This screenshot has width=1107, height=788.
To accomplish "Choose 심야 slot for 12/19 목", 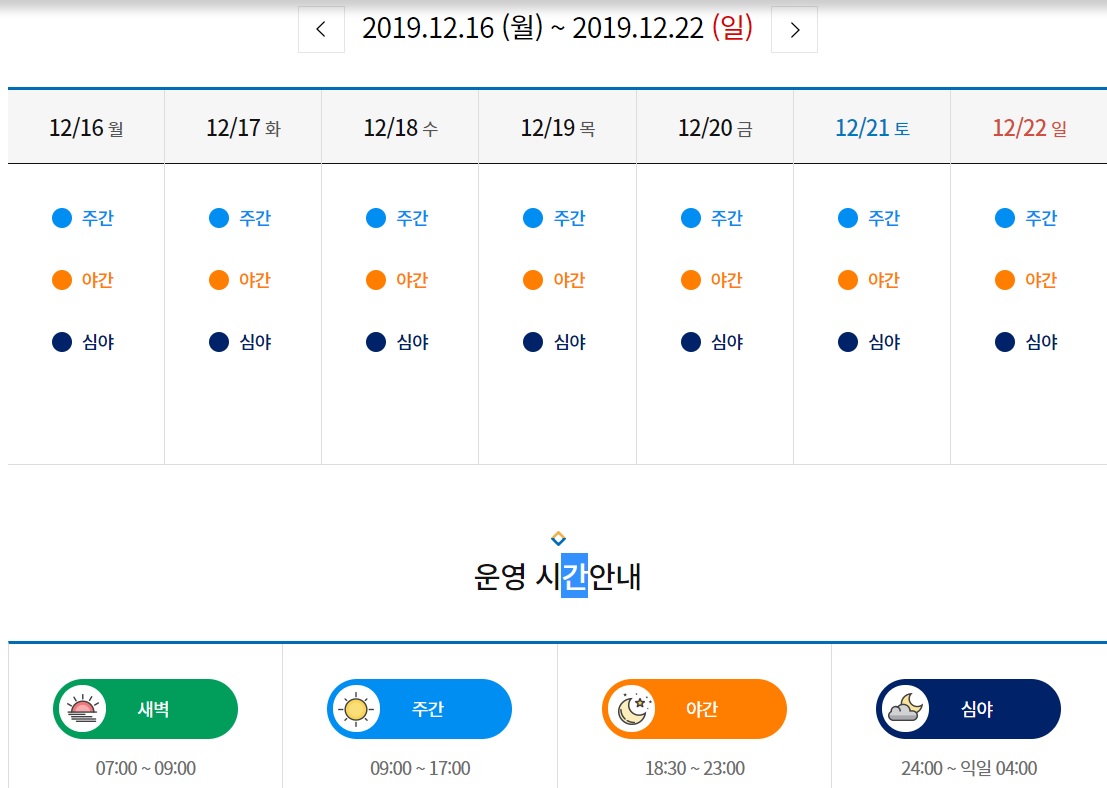I will pos(569,342).
